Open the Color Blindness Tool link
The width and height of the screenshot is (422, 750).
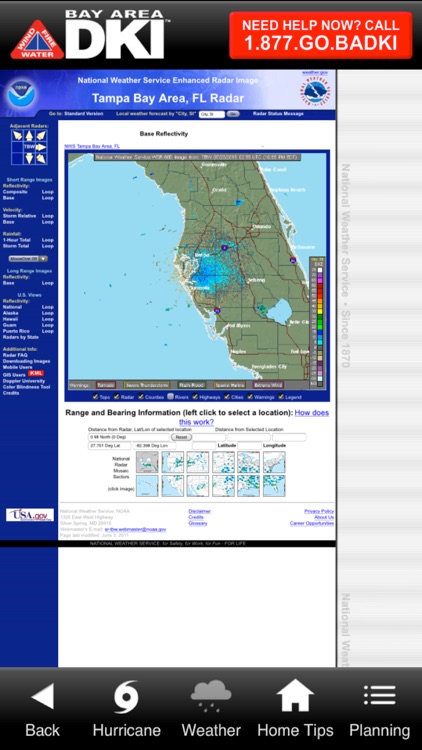pos(26,387)
